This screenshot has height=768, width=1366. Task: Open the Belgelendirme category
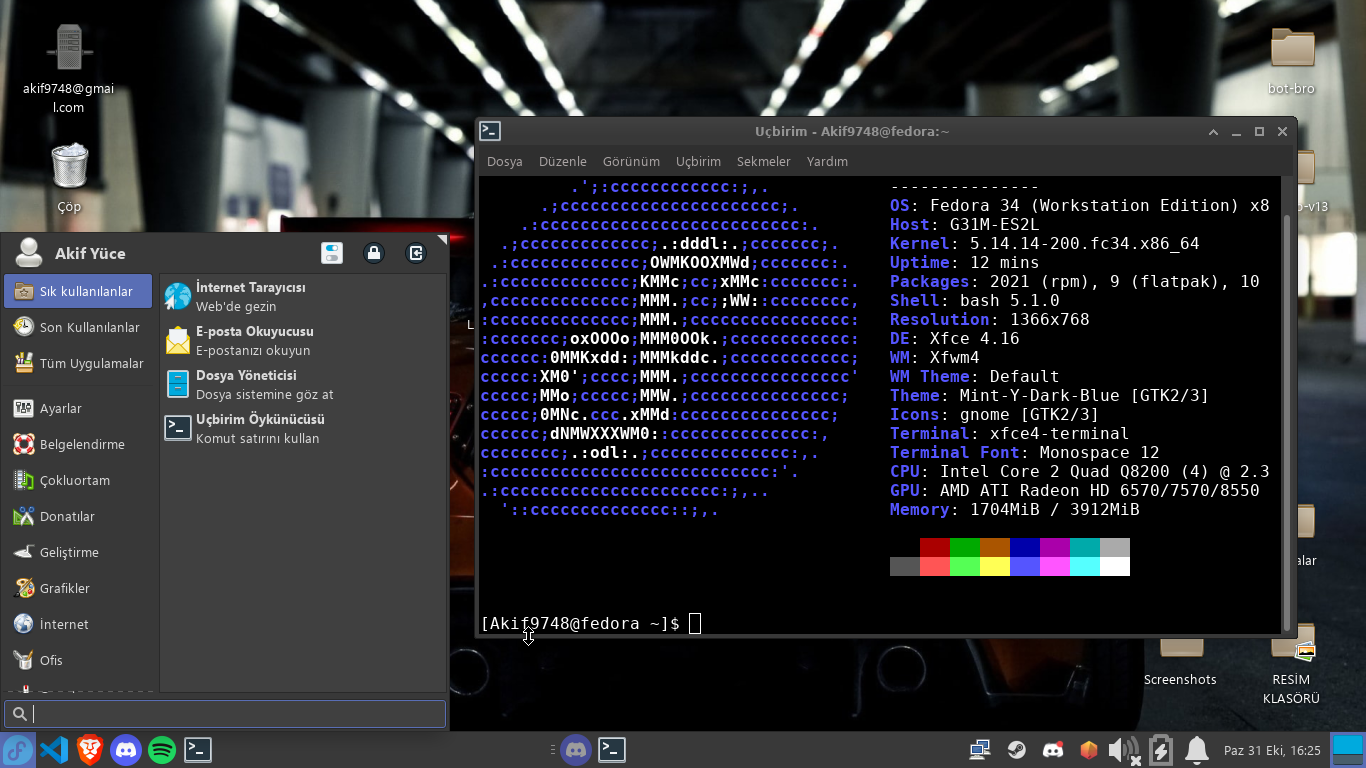[x=78, y=444]
